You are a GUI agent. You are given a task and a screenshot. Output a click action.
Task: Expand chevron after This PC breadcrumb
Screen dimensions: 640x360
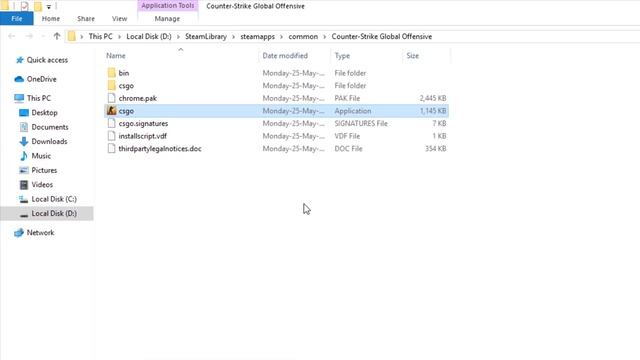120,37
